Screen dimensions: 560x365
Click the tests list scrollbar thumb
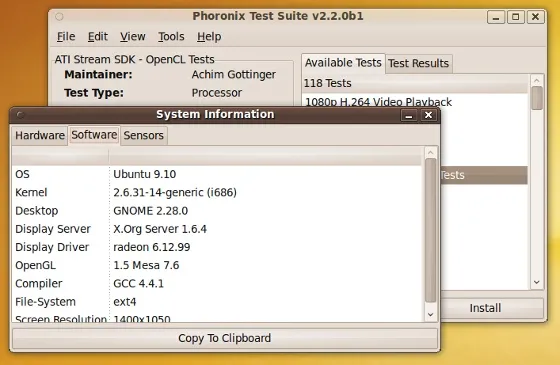click(537, 98)
